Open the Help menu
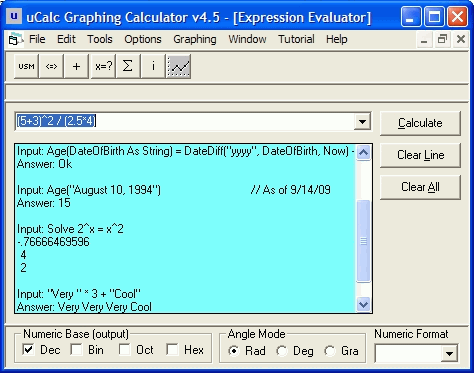 (x=337, y=39)
